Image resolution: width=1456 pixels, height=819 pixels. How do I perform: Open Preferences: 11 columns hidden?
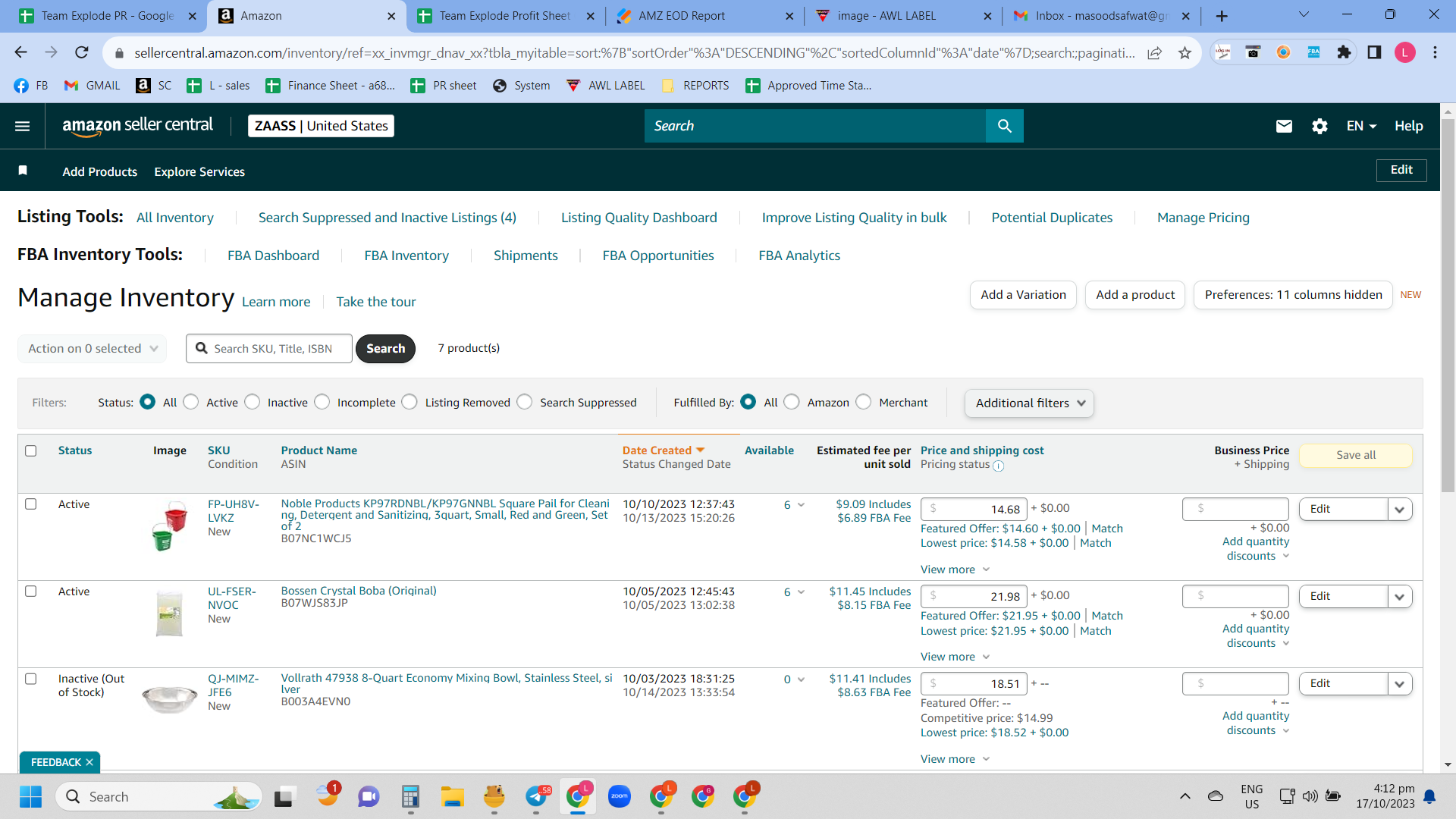(x=1293, y=295)
